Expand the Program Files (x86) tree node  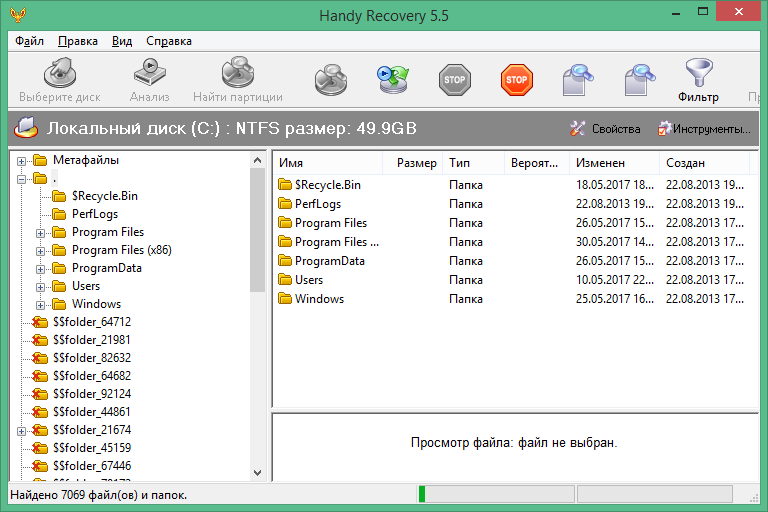pos(41,251)
